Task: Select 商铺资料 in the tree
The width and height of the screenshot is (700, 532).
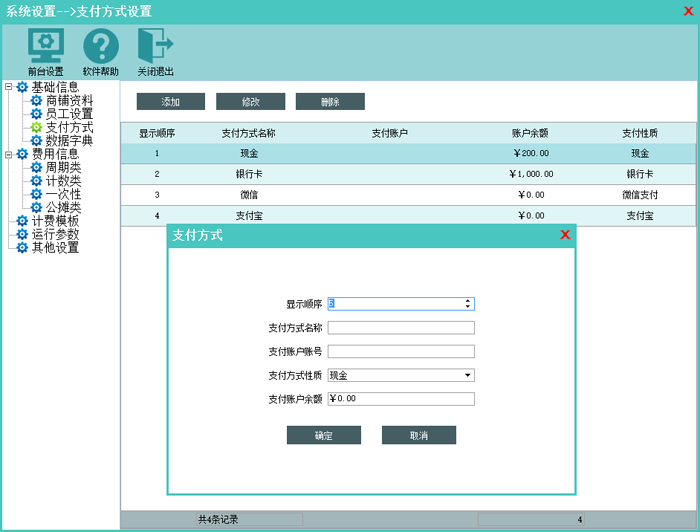Action: (x=69, y=101)
